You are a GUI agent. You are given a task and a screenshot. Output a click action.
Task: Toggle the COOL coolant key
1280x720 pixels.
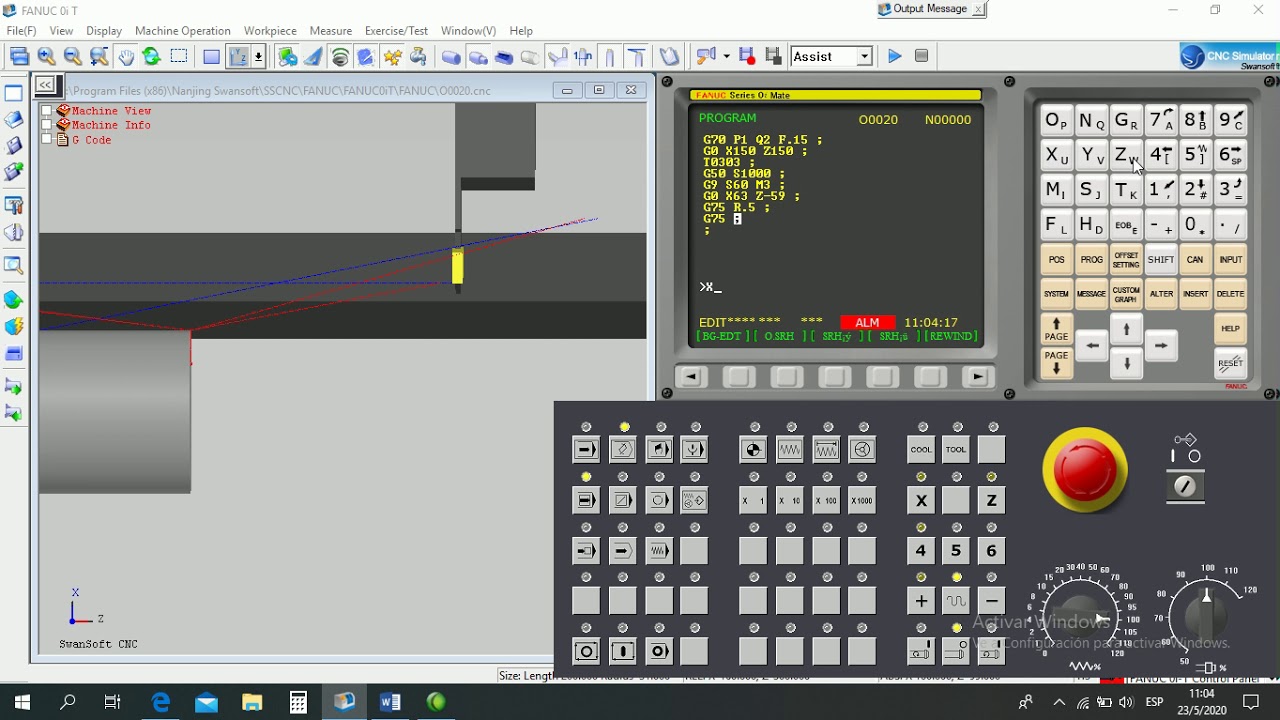pos(921,450)
